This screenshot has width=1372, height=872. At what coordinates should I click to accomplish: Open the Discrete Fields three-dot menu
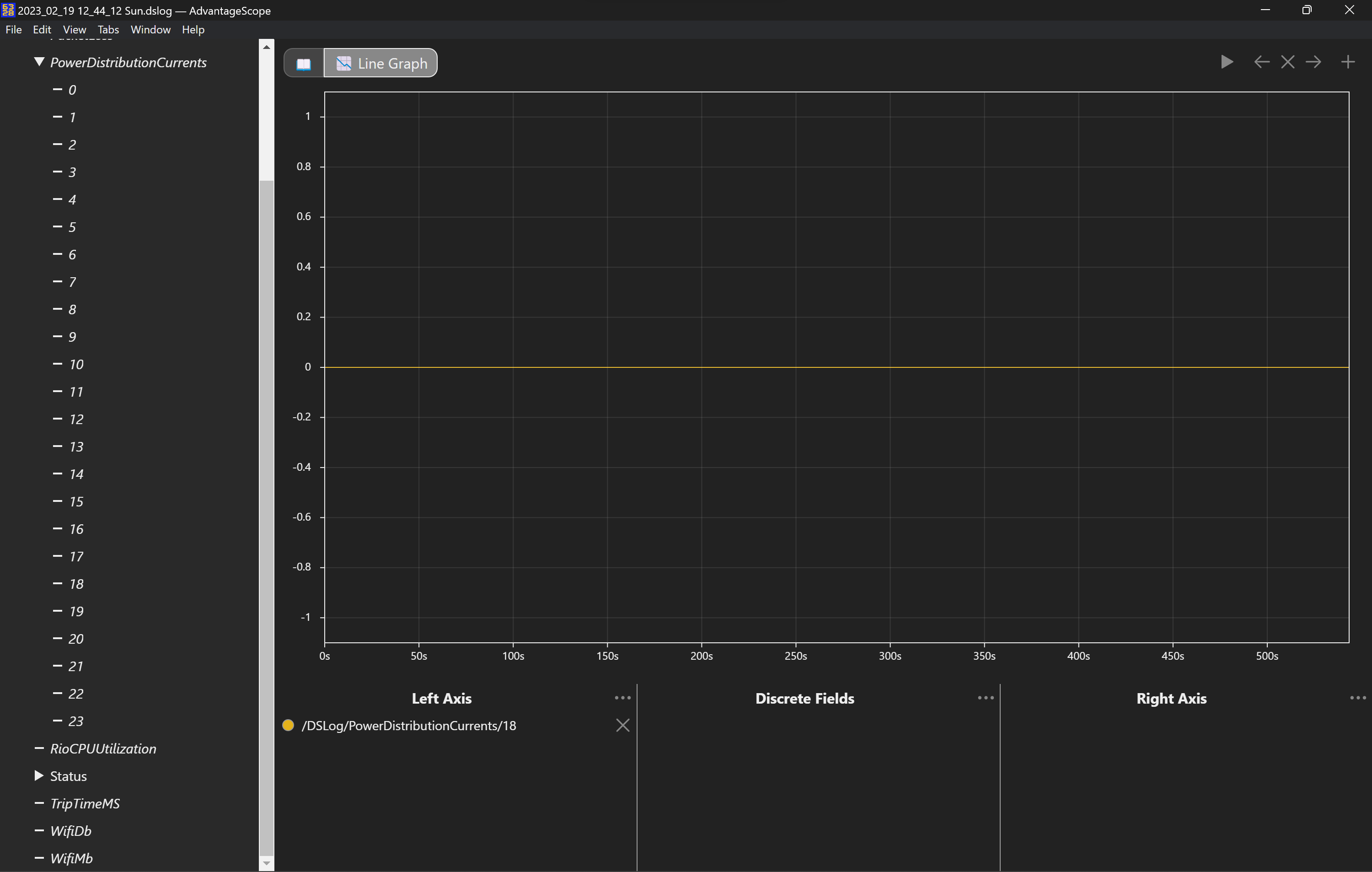point(985,698)
